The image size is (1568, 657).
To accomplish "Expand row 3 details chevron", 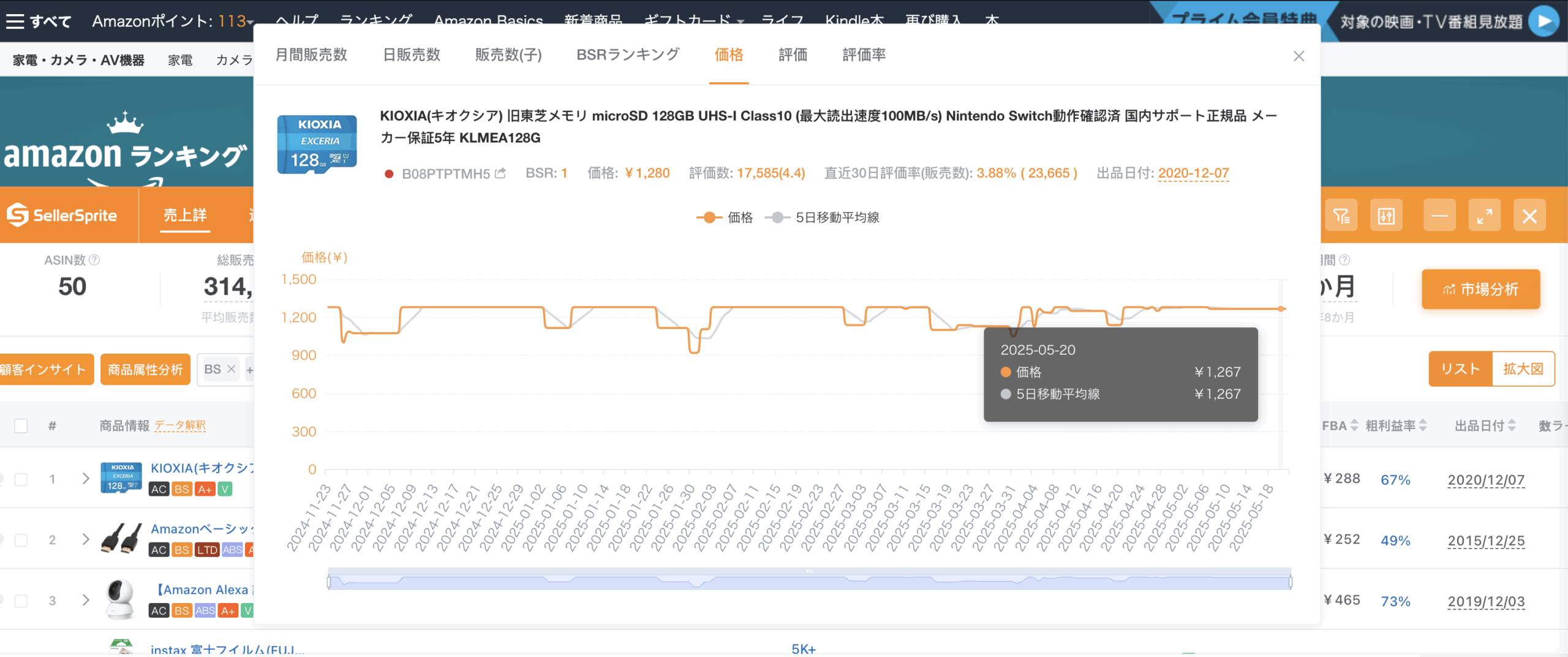I will (x=86, y=600).
